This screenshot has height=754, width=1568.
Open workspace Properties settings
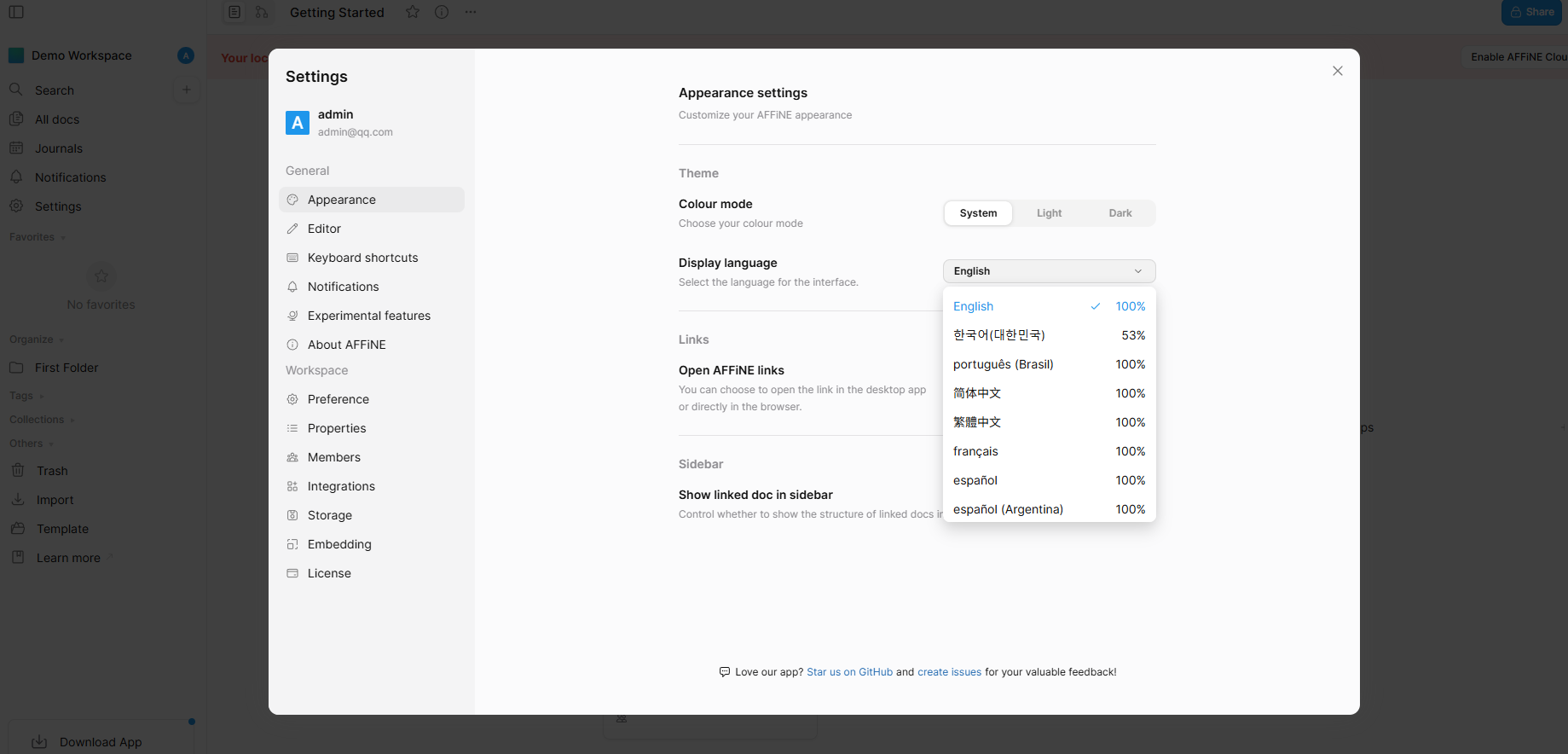pyautogui.click(x=372, y=428)
